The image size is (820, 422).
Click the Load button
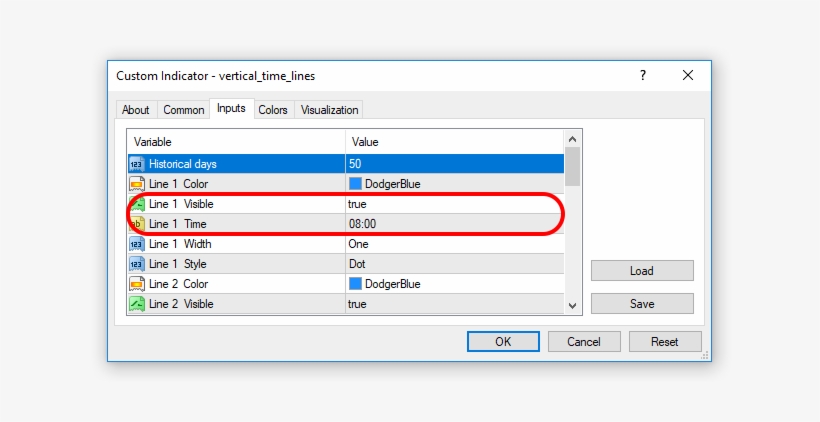(641, 271)
